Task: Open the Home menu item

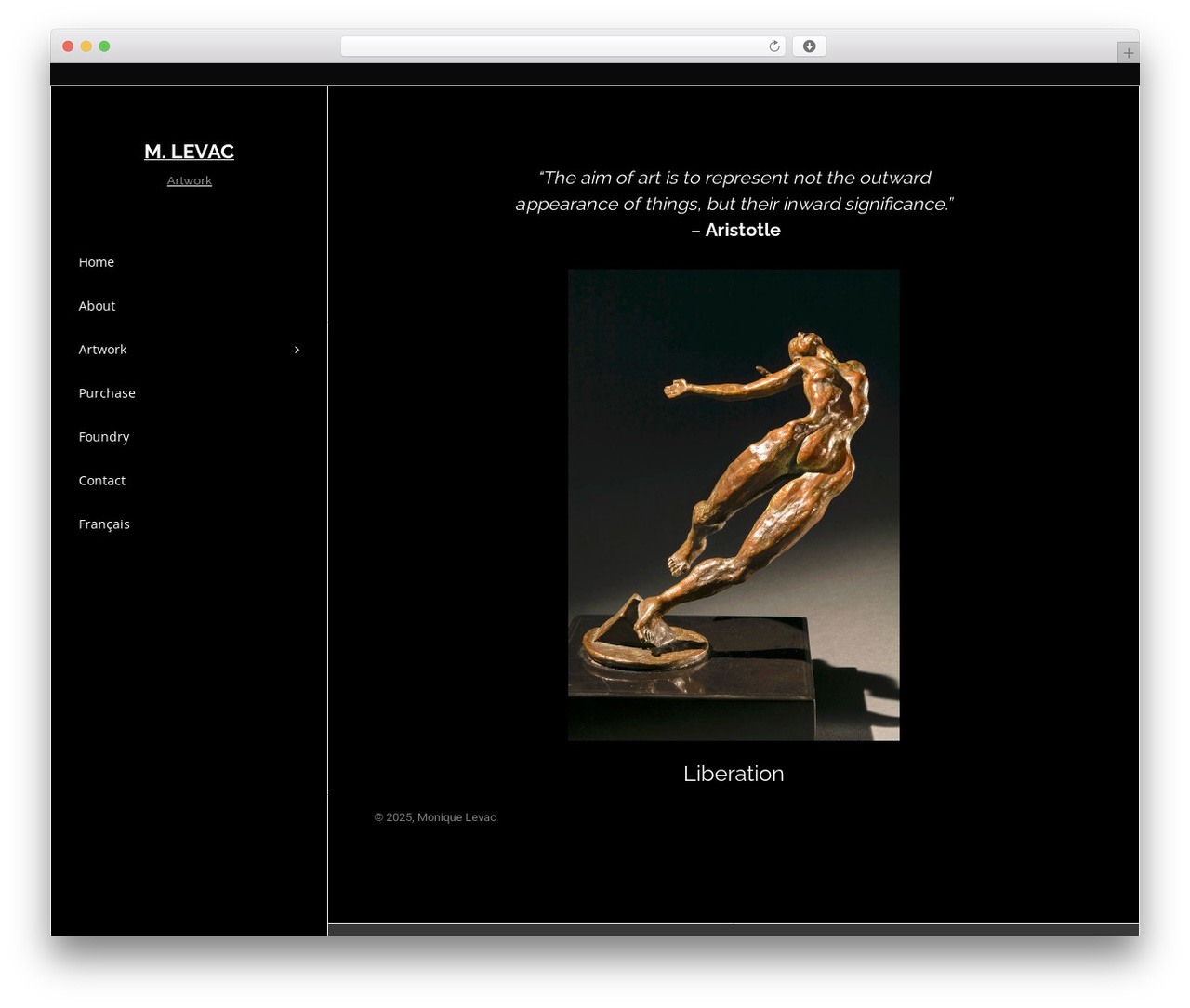Action: point(97,262)
